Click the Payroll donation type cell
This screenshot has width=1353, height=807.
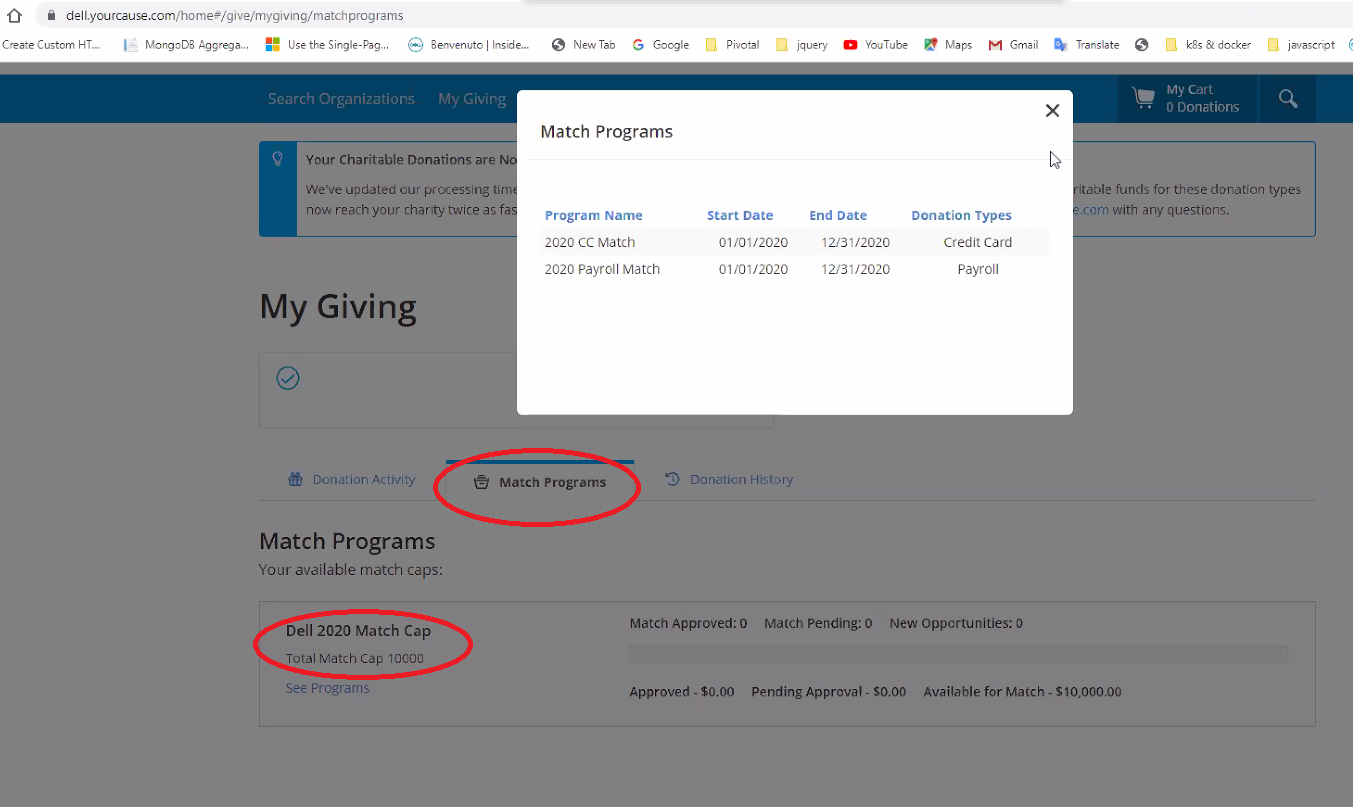coord(978,269)
